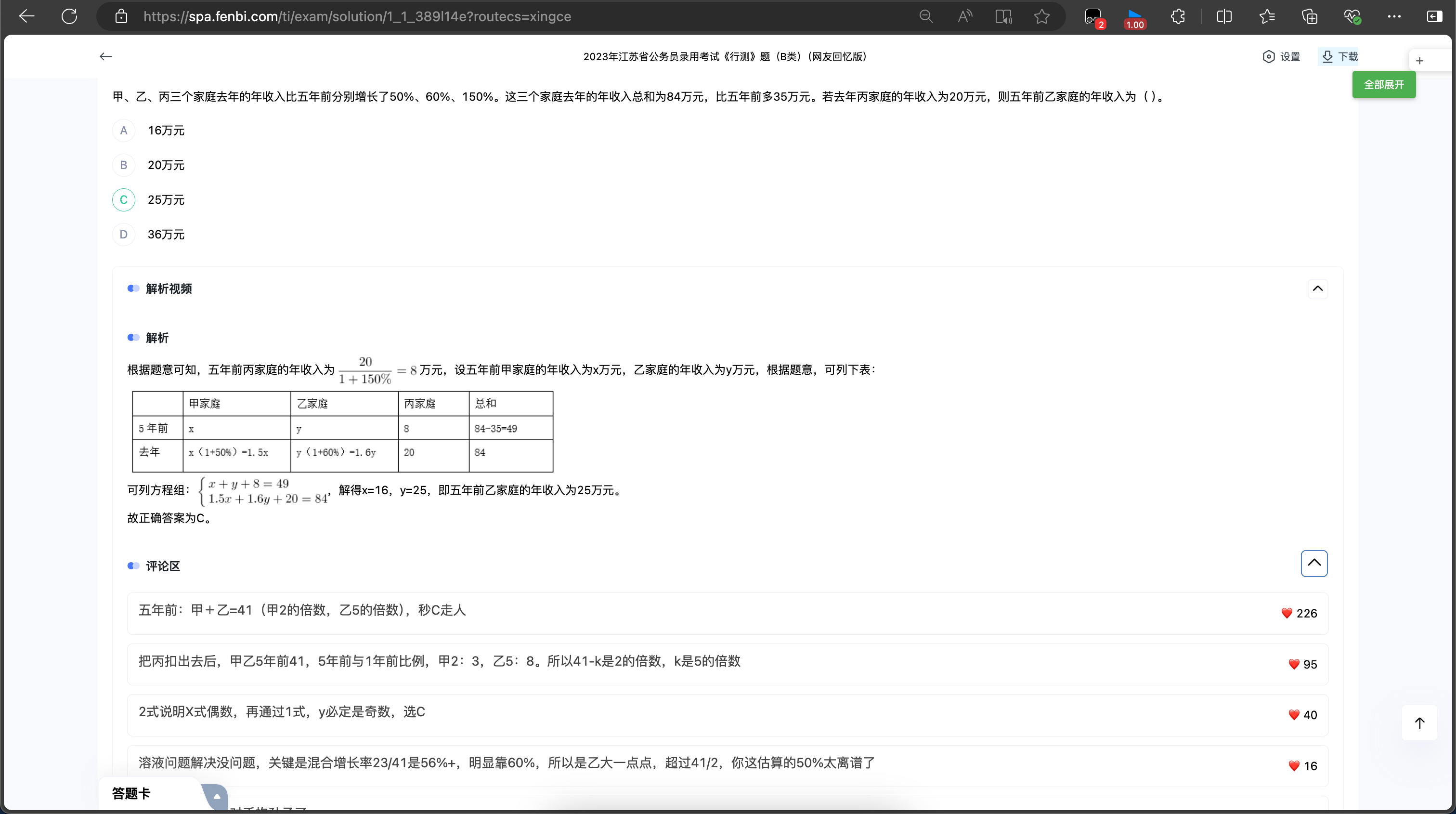Open the split screen icon
The height and width of the screenshot is (814, 1456).
(x=1224, y=16)
